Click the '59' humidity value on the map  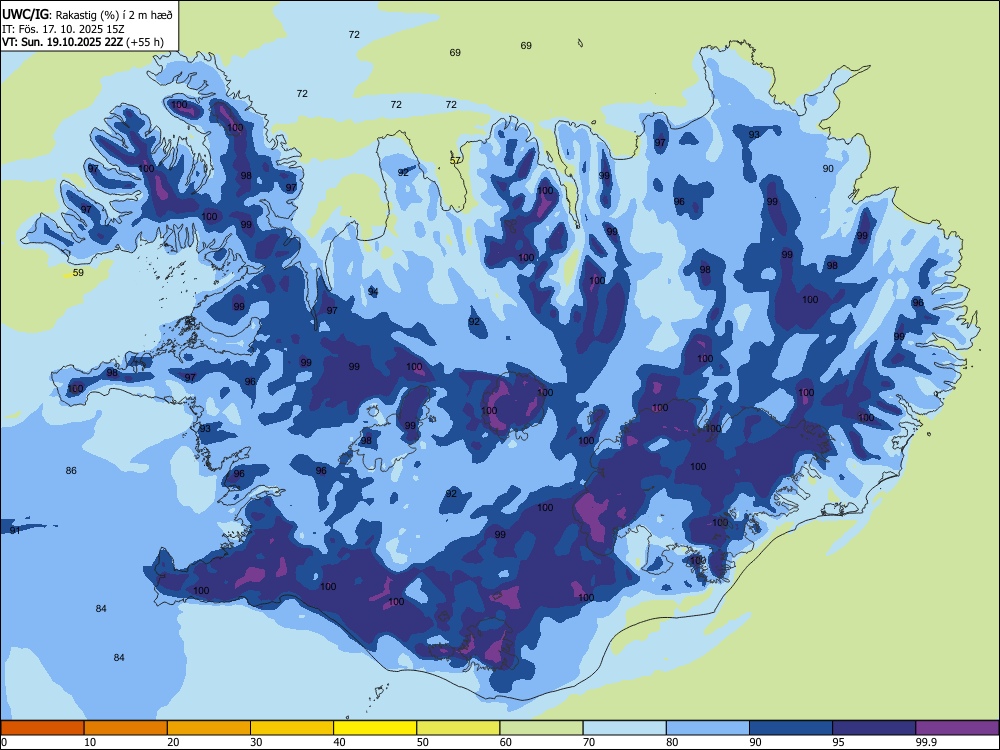78,272
